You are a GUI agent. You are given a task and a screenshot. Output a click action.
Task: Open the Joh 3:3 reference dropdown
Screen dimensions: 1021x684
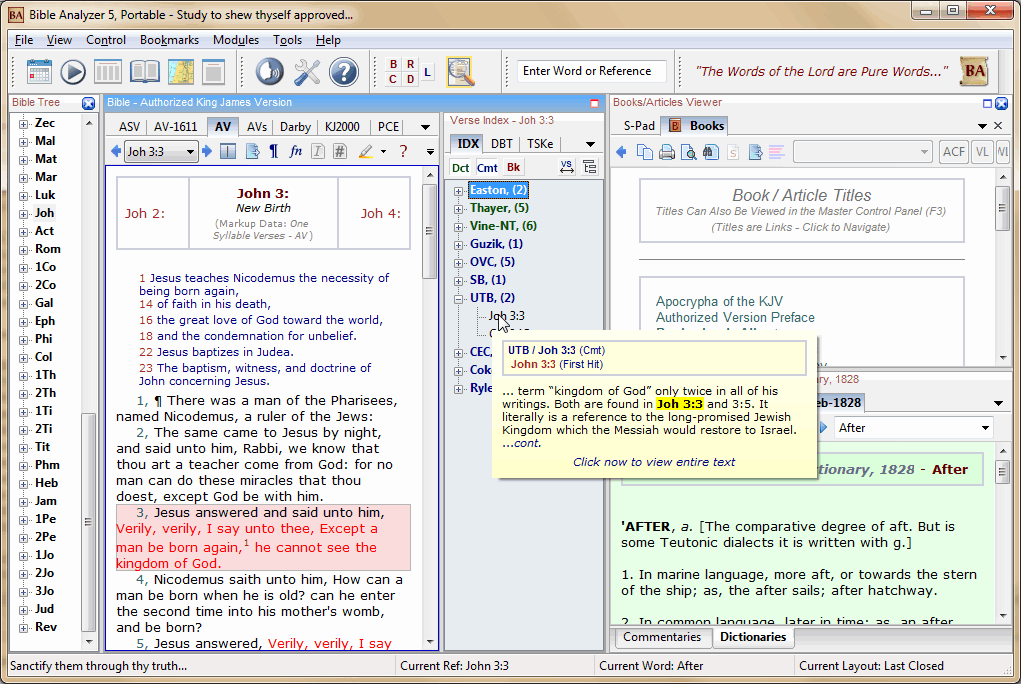pos(190,152)
